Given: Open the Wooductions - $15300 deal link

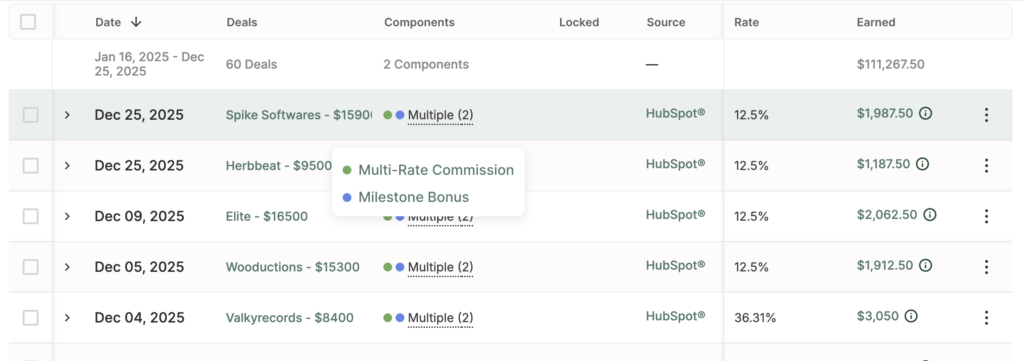Looking at the screenshot, I should 293,267.
